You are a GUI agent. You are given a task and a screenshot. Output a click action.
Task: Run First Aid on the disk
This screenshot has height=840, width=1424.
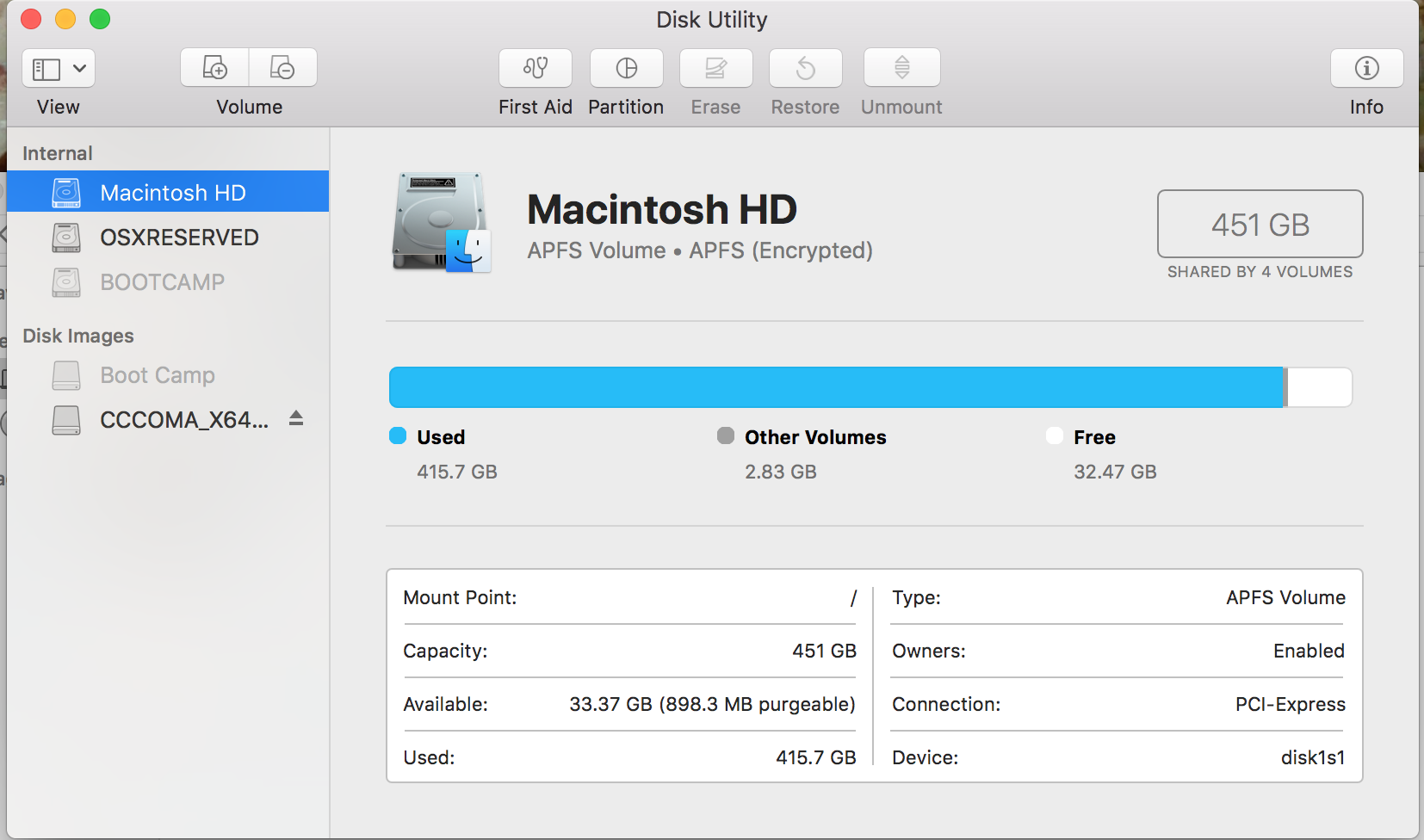click(x=536, y=68)
